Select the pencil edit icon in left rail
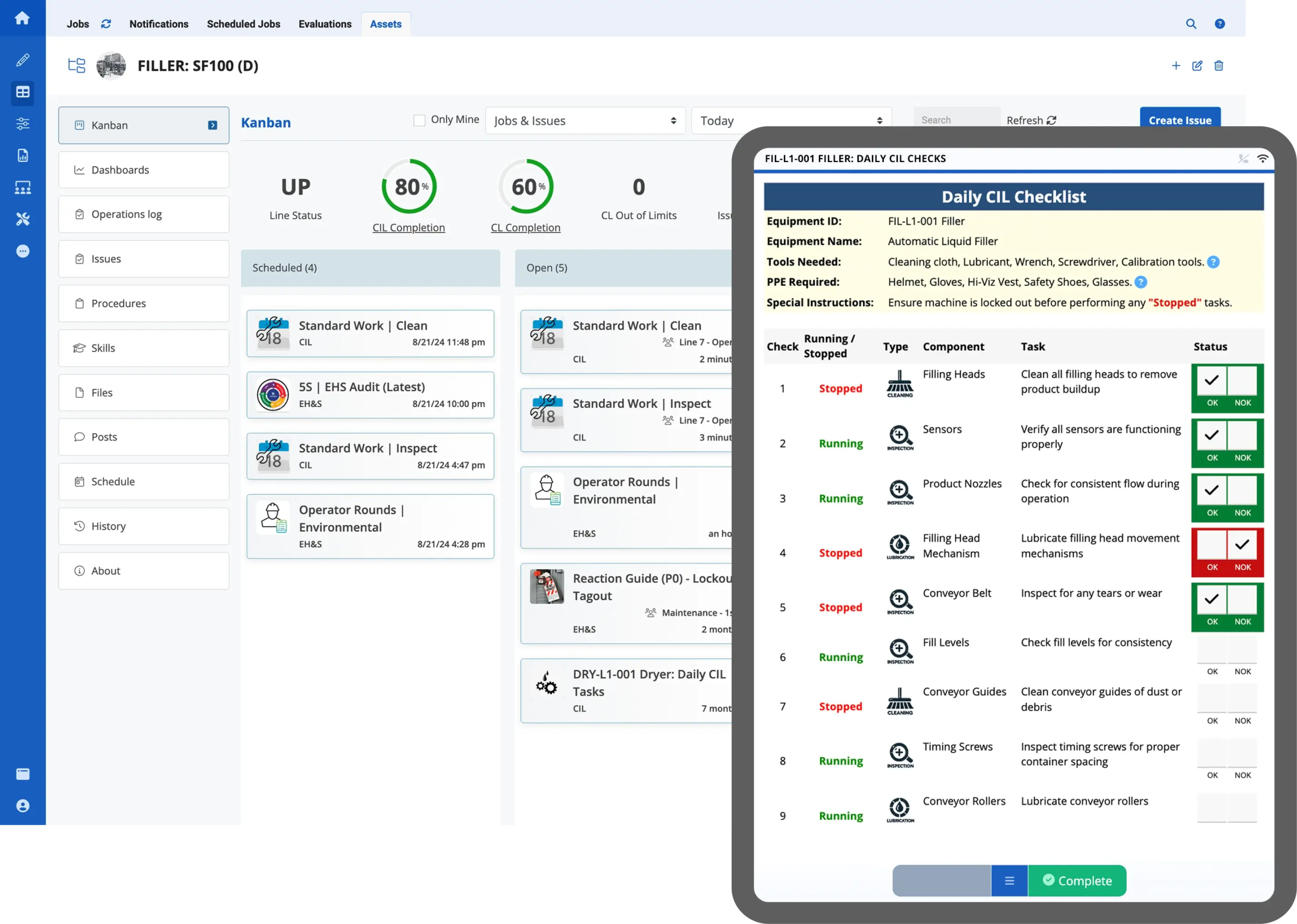This screenshot has height=924, width=1297. (x=22, y=60)
